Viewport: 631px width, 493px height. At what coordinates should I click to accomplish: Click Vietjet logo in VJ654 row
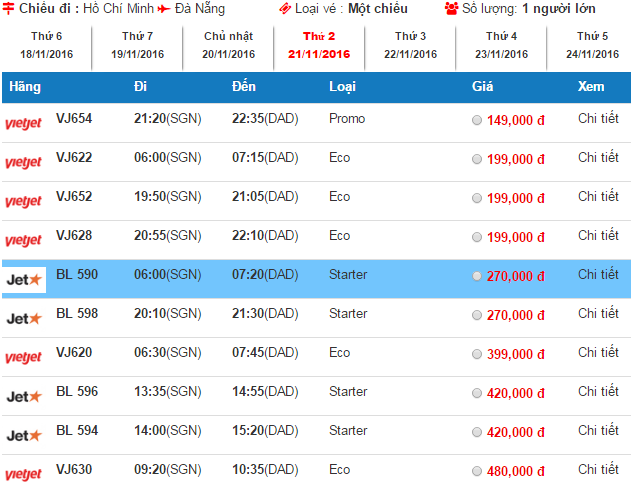point(23,123)
